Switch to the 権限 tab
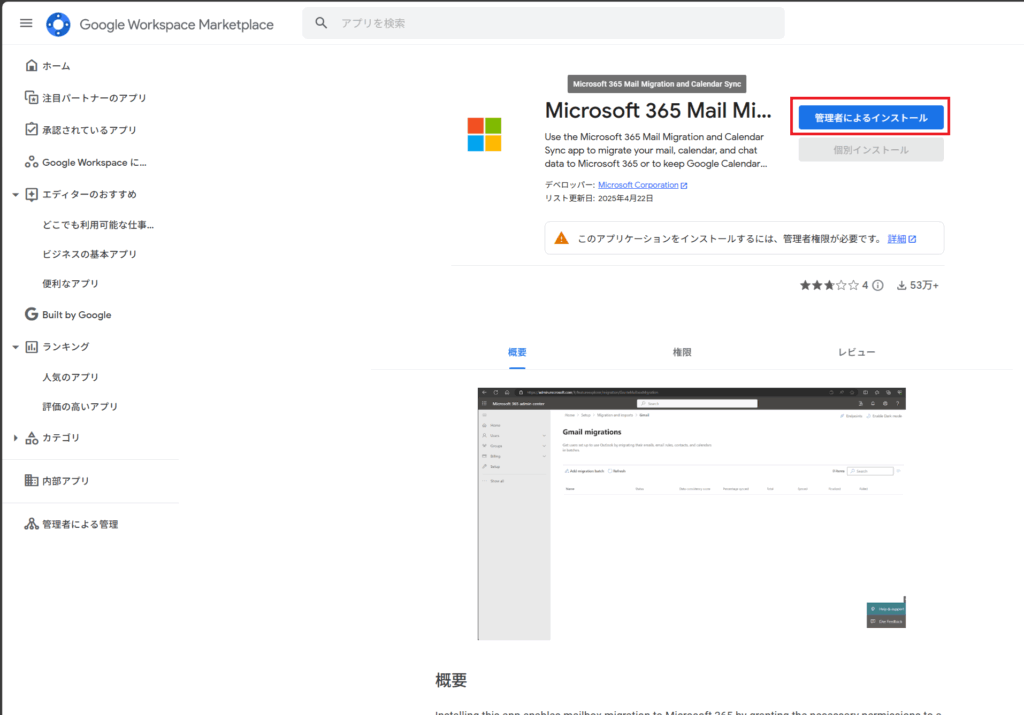Viewport: 1024px width, 715px height. [x=682, y=352]
